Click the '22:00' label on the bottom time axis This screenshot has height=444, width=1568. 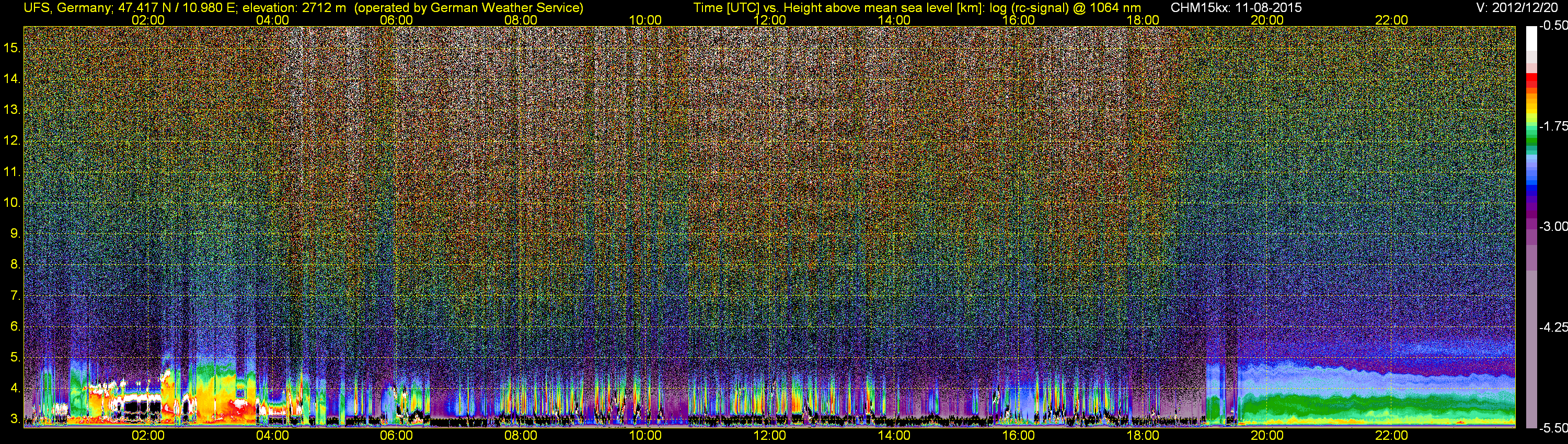point(1391,436)
